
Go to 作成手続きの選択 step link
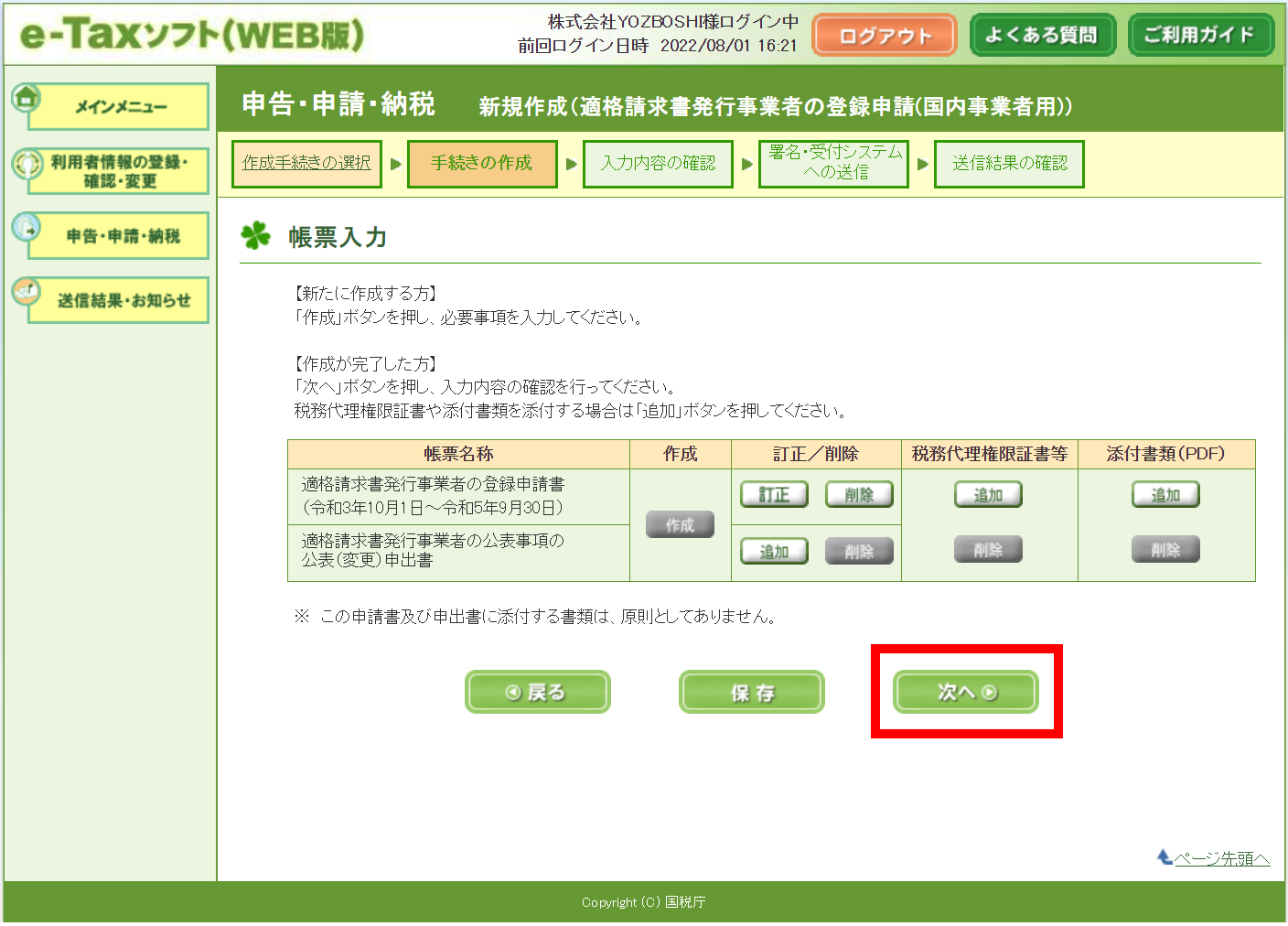pos(306,163)
